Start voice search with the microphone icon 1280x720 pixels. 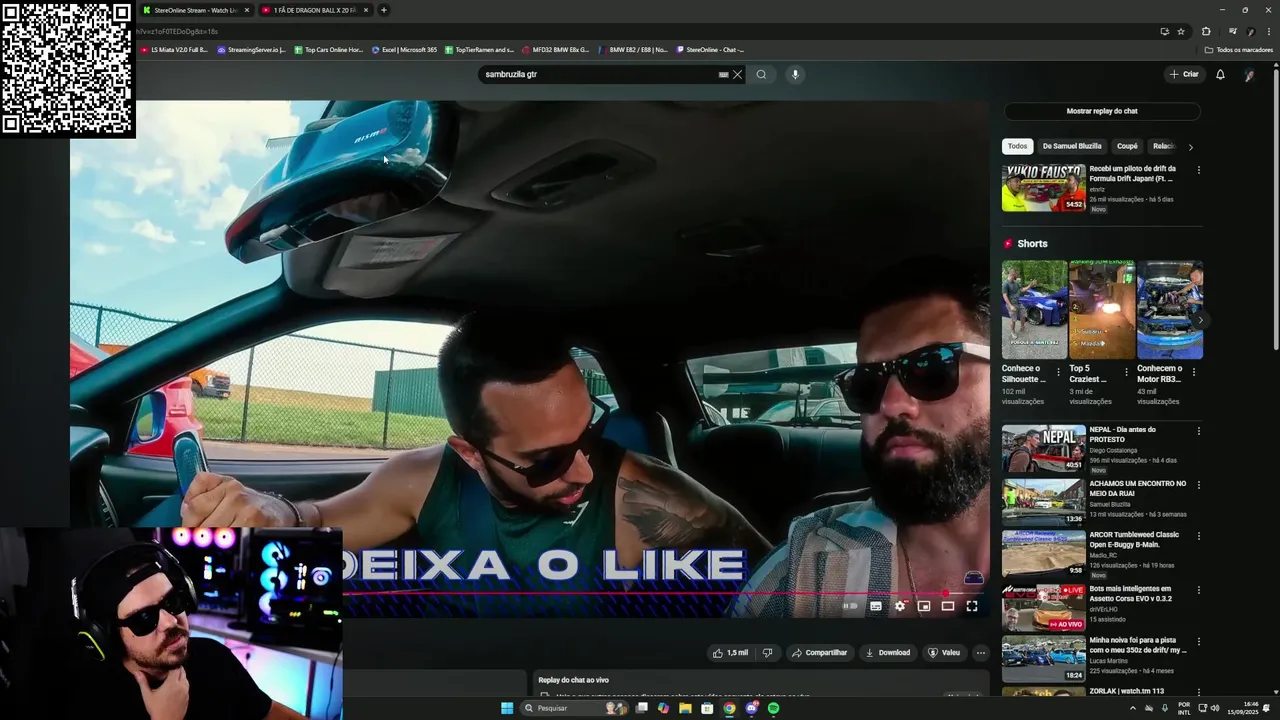tap(795, 74)
